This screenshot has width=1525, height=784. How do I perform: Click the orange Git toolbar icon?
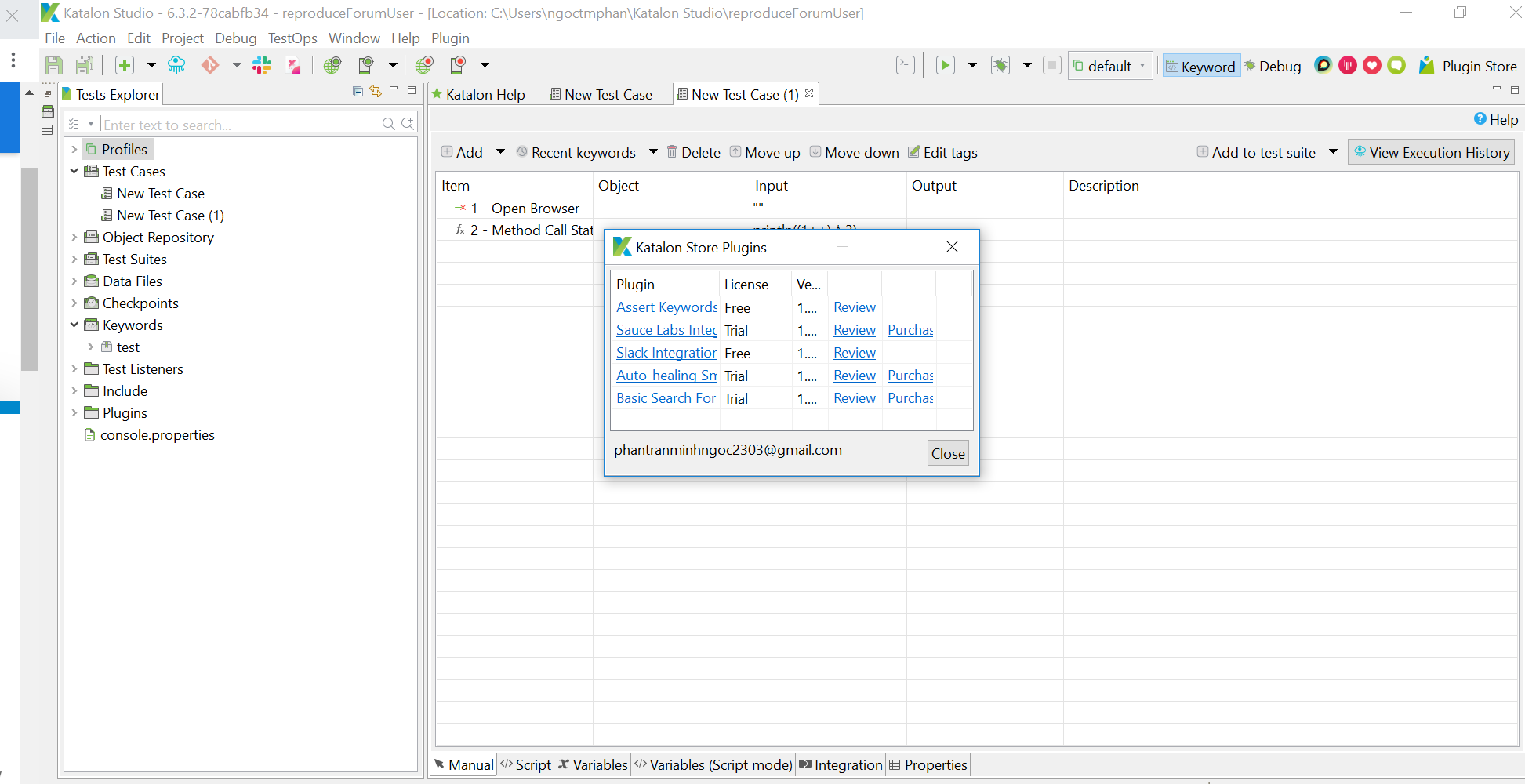pyautogui.click(x=210, y=65)
